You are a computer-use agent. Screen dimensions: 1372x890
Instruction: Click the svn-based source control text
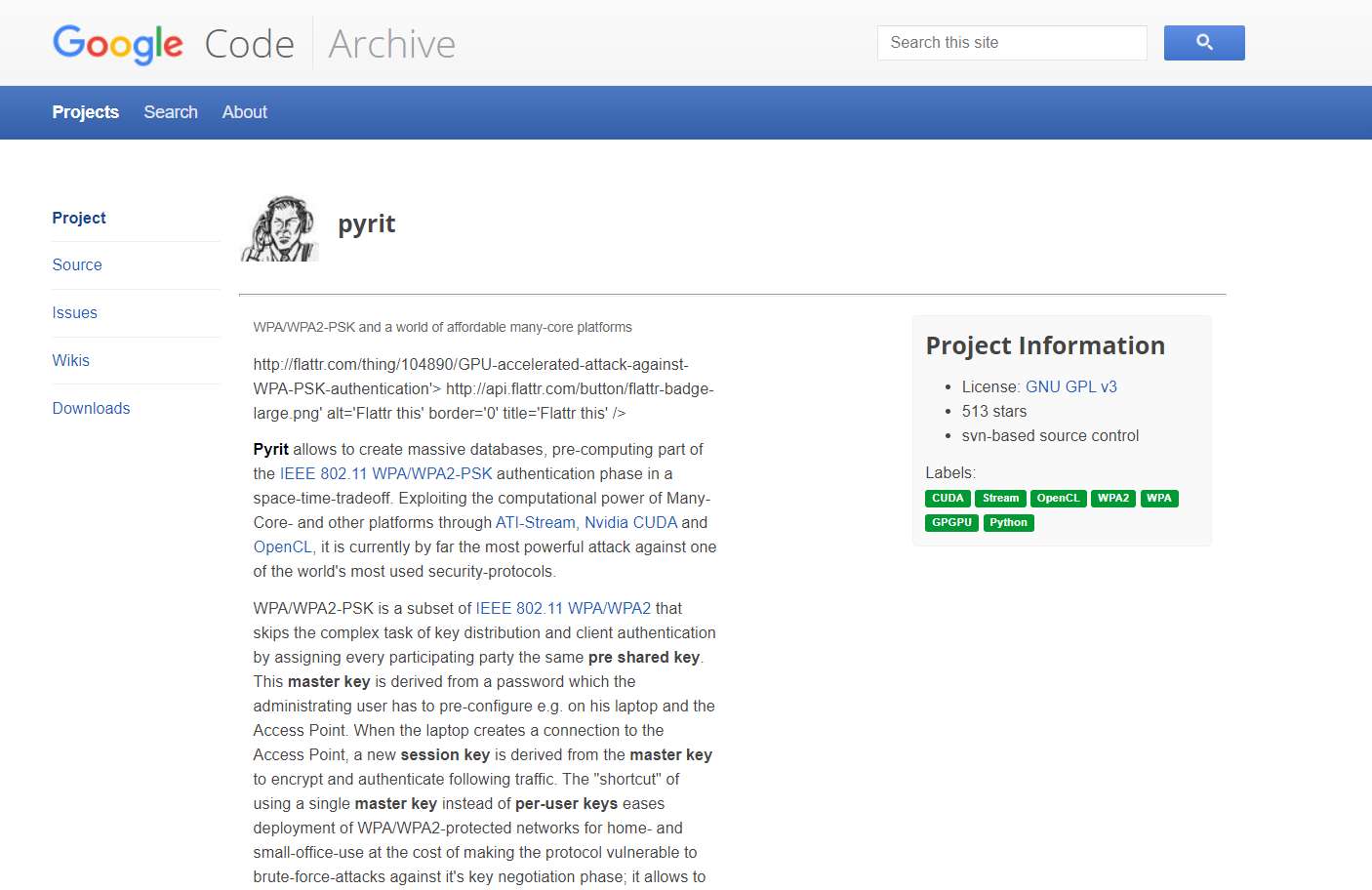(x=1050, y=435)
